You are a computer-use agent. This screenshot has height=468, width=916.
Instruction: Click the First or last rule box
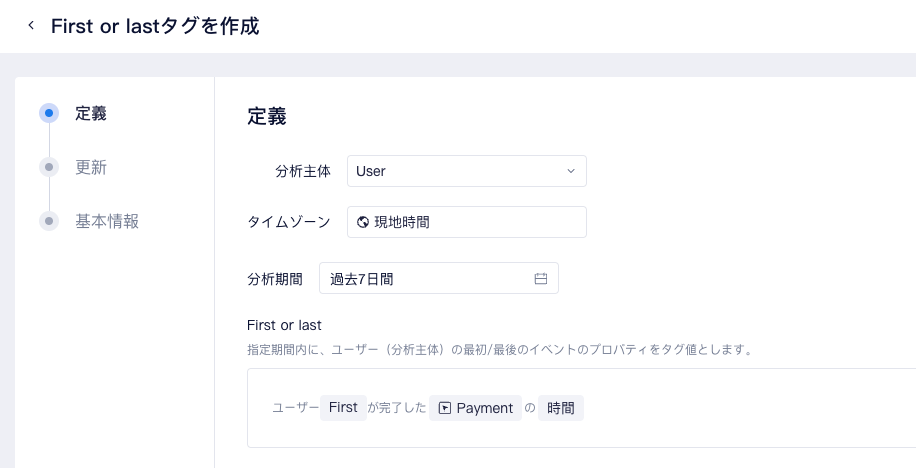pyautogui.click(x=581, y=408)
